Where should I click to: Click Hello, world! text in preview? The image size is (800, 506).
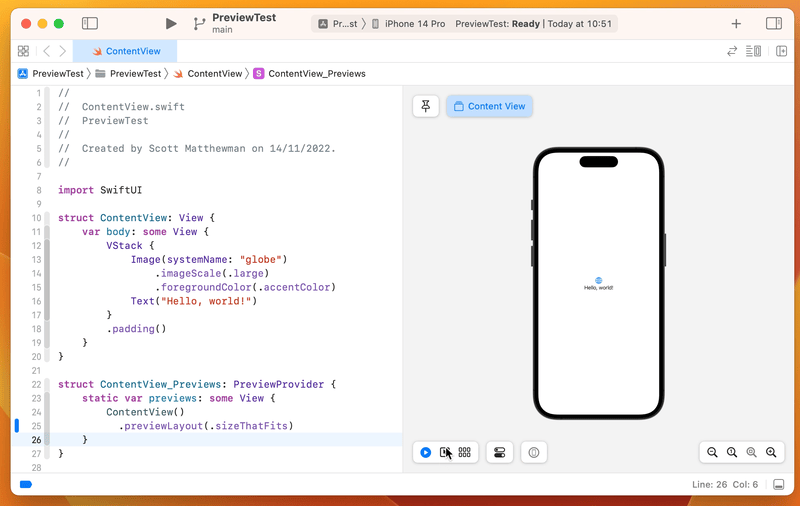click(x=598, y=288)
